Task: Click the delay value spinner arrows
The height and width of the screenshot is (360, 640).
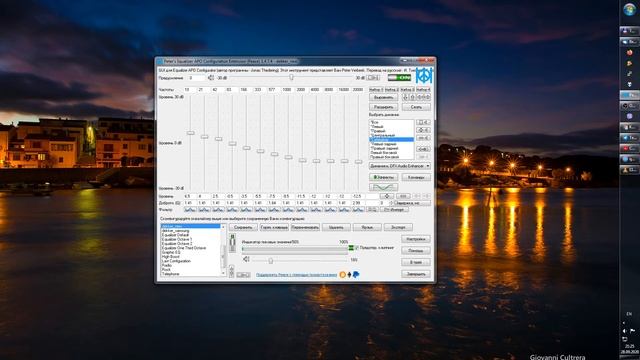Action: (391, 203)
